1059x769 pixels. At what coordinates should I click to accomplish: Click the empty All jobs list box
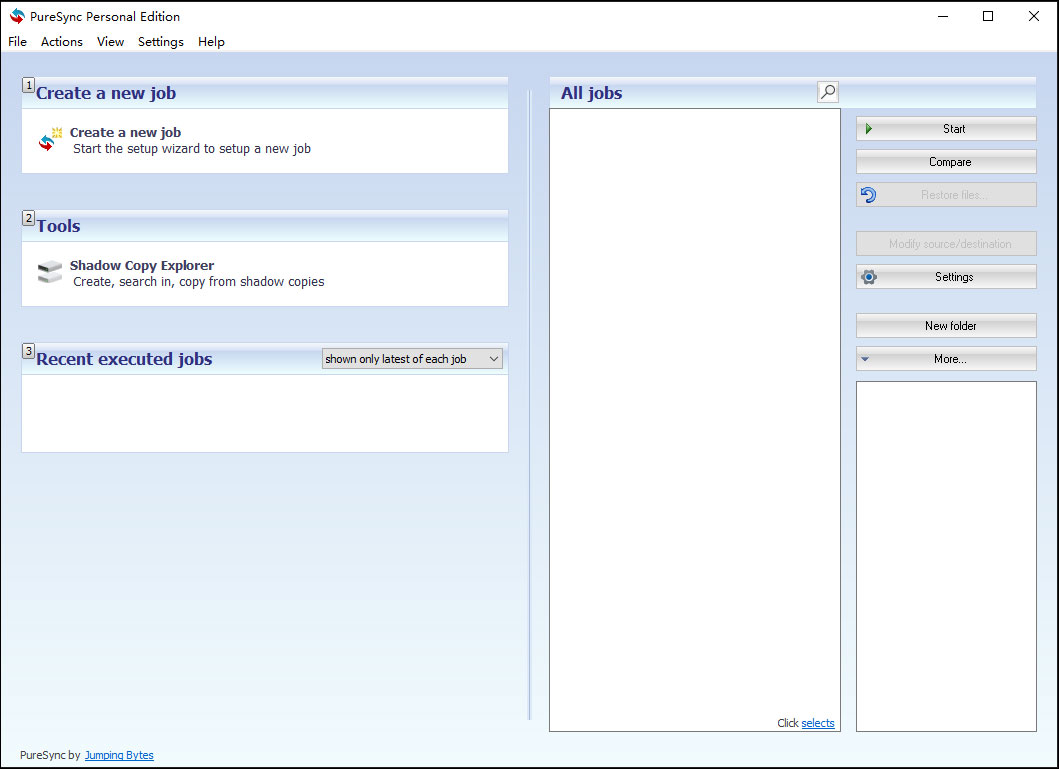(694, 420)
